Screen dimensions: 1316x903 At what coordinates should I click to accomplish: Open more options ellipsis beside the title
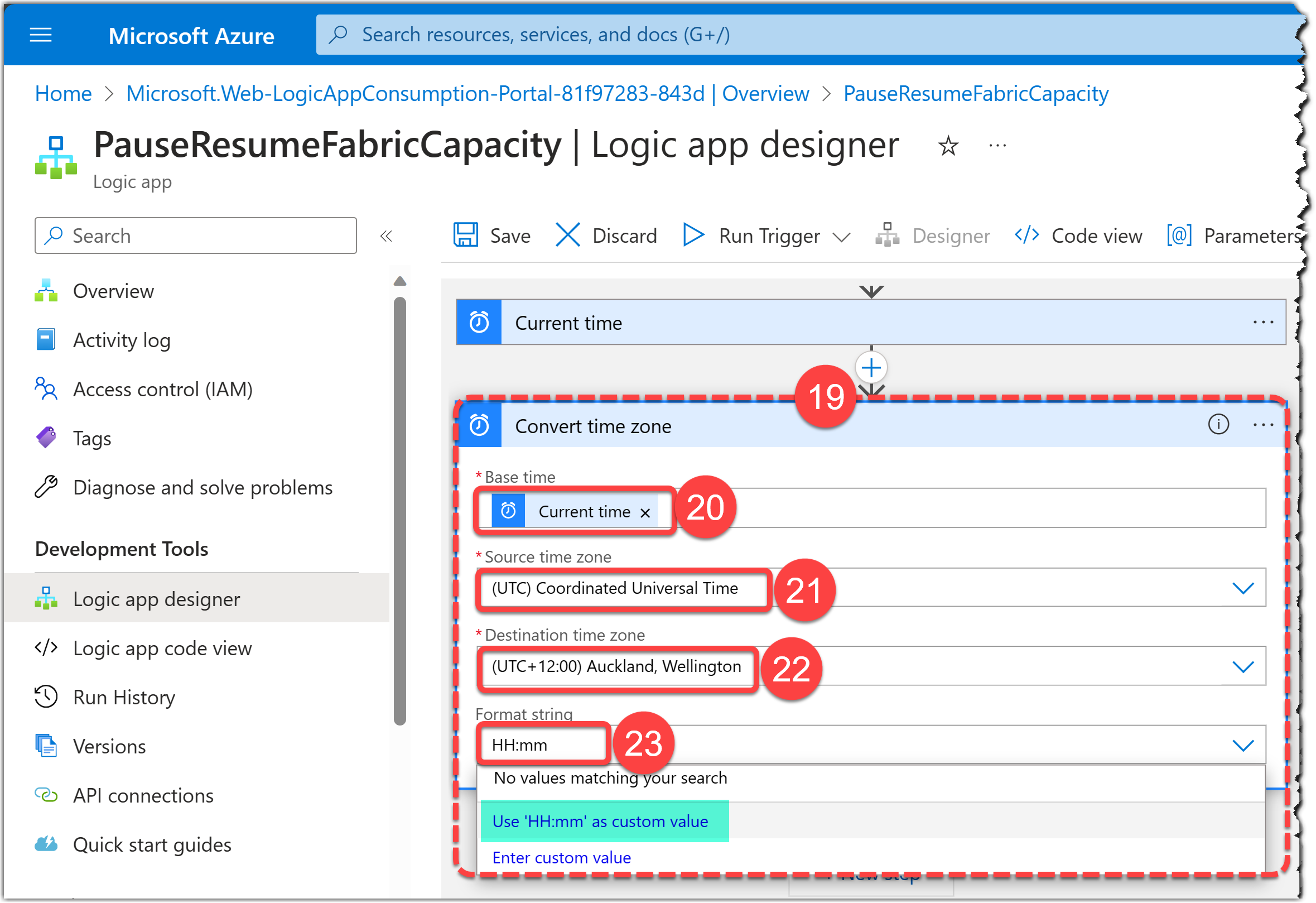coord(998,146)
